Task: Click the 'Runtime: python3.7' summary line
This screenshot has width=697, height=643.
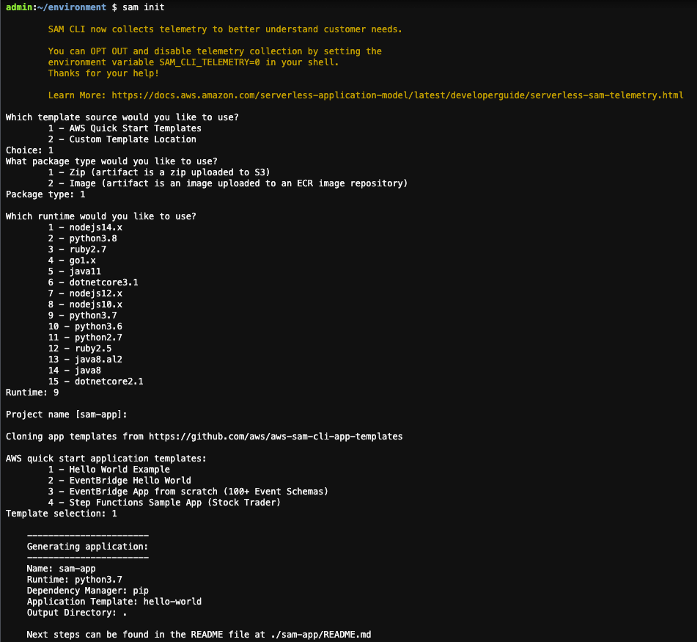Action: point(74,580)
